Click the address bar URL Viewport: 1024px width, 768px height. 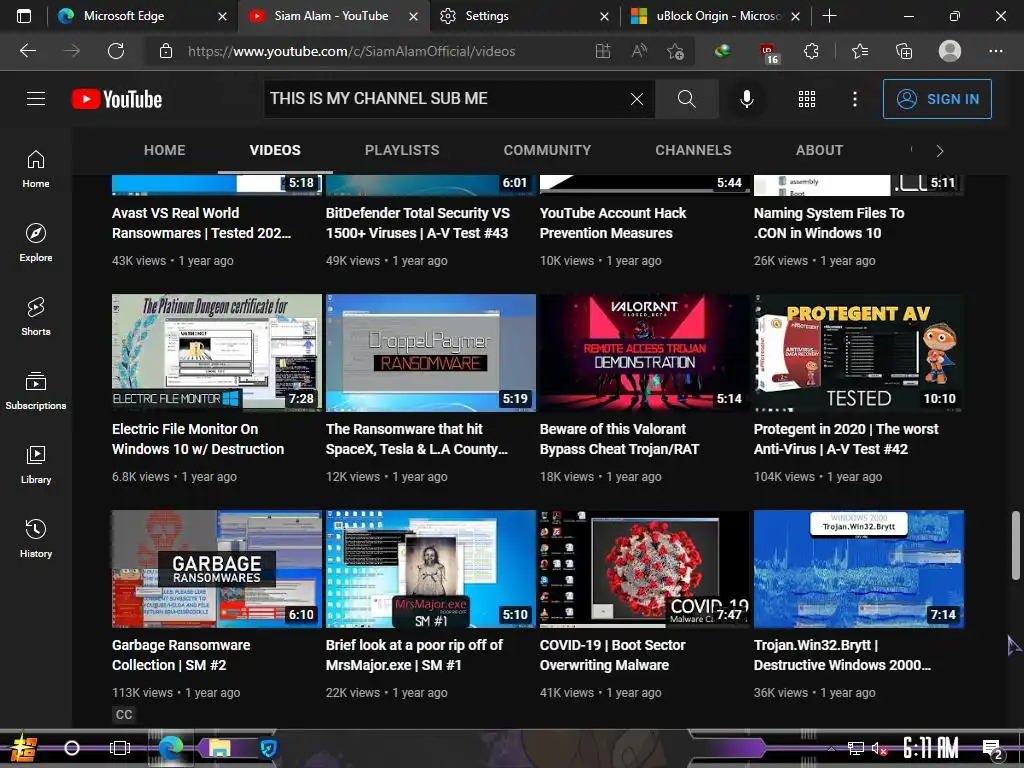tap(351, 51)
